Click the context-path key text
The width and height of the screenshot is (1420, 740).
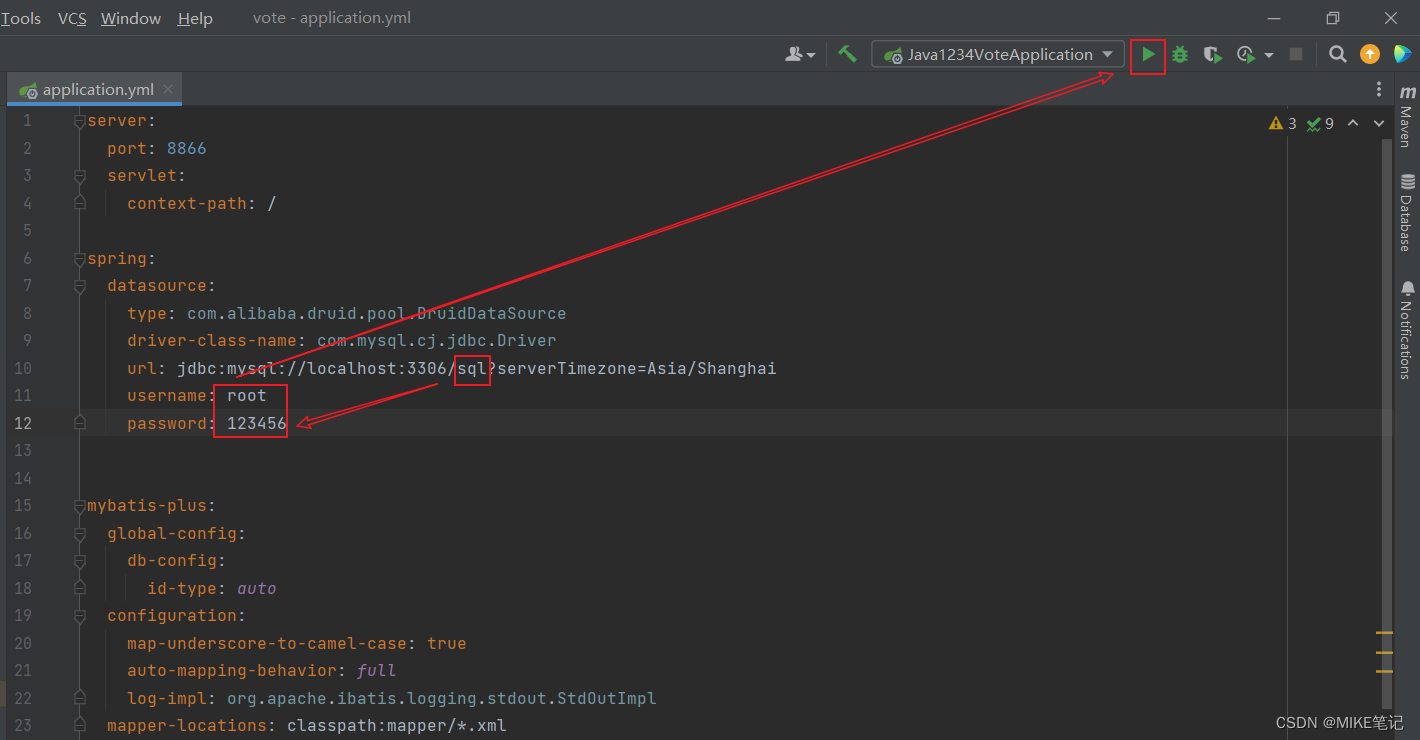[187, 203]
